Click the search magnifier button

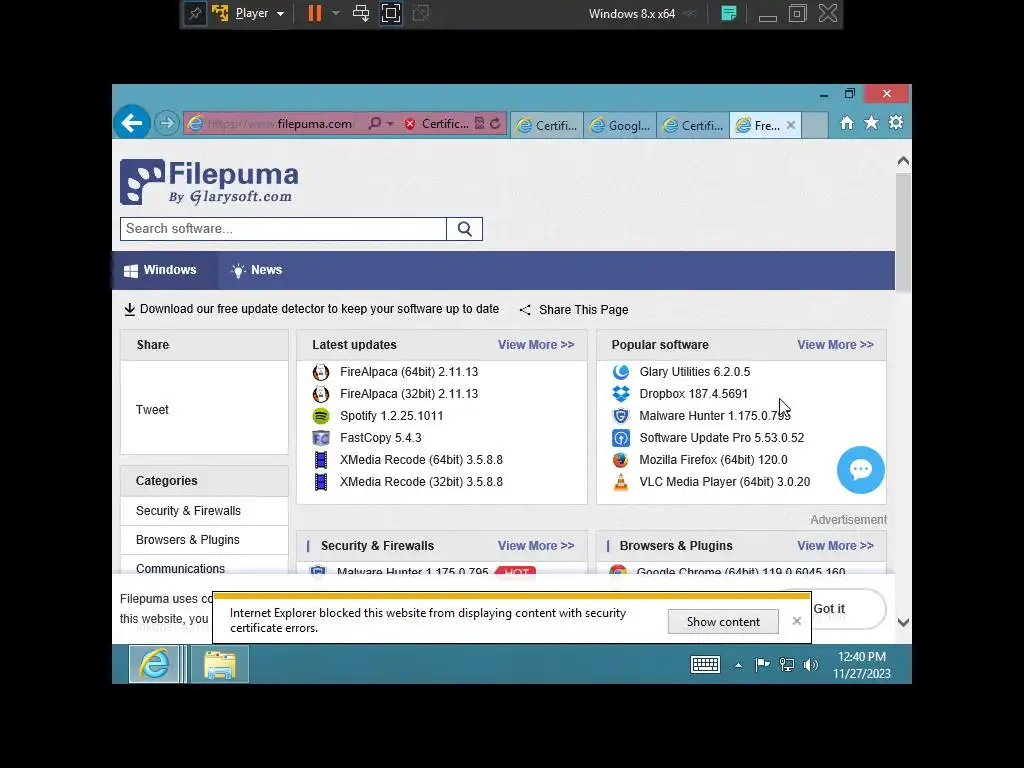pyautogui.click(x=464, y=229)
